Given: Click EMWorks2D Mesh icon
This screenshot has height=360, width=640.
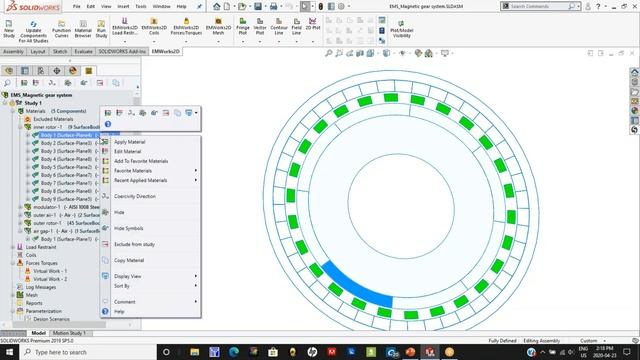Looking at the screenshot, I should (x=218, y=26).
